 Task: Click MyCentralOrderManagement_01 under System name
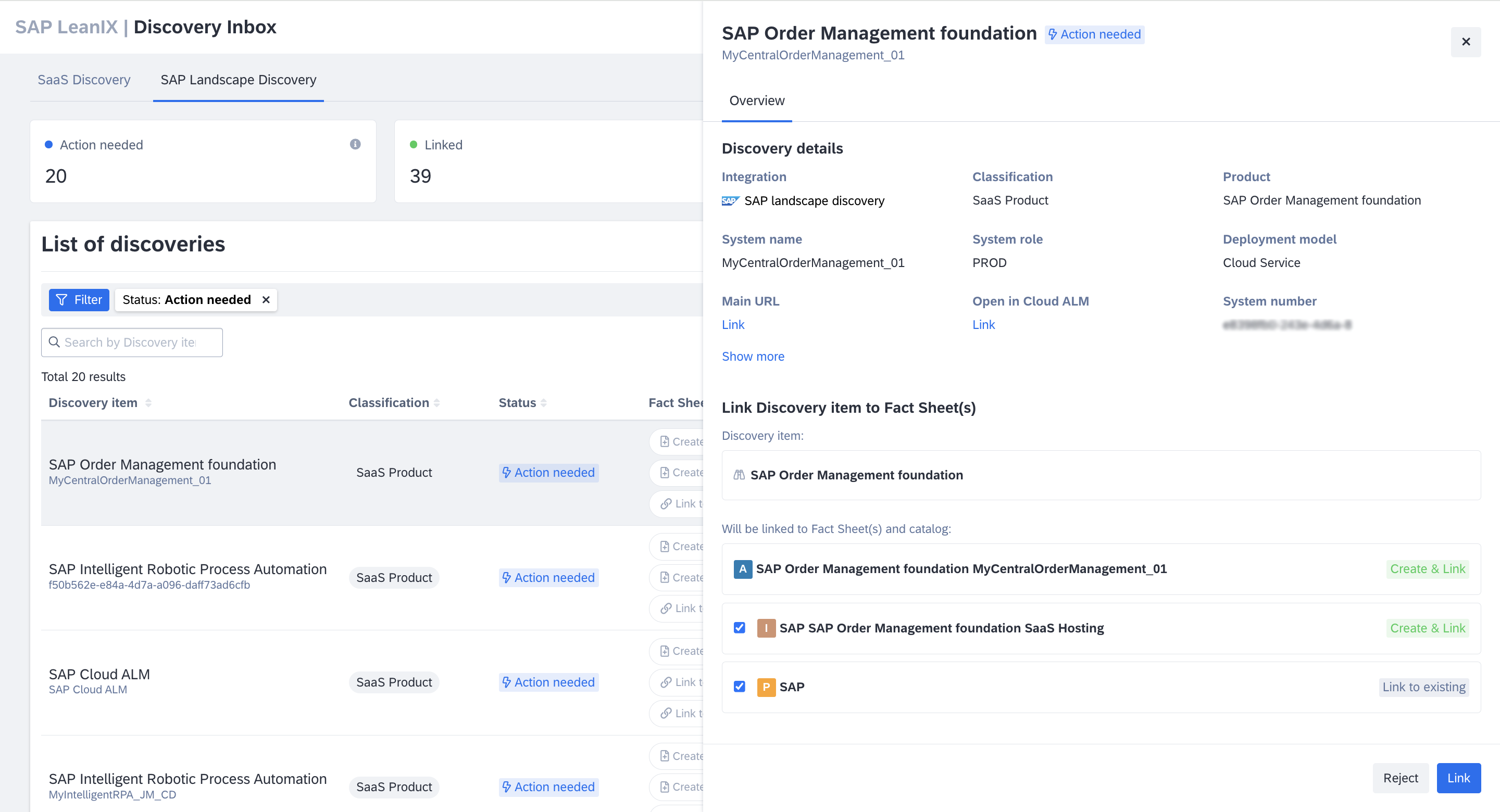(x=813, y=263)
